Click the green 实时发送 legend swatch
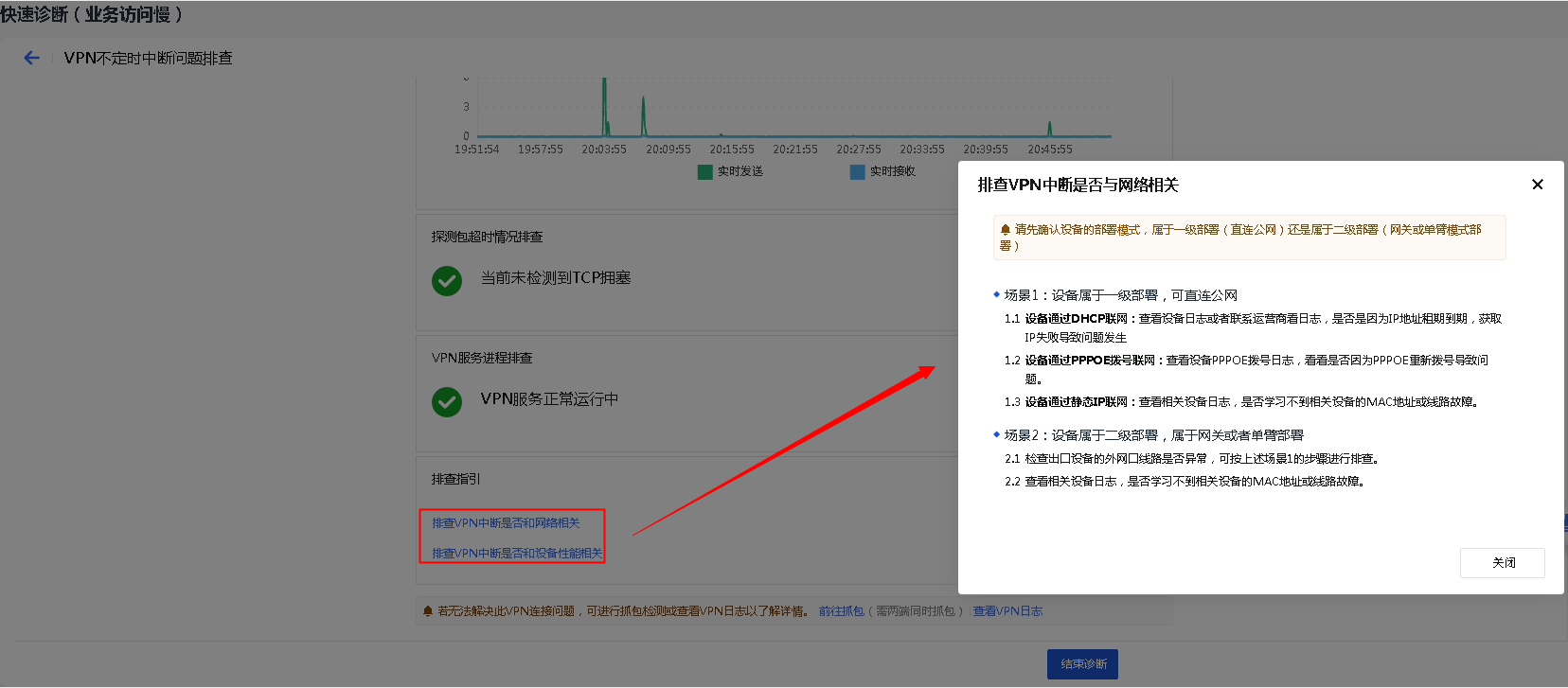This screenshot has width=1568, height=688. (704, 172)
